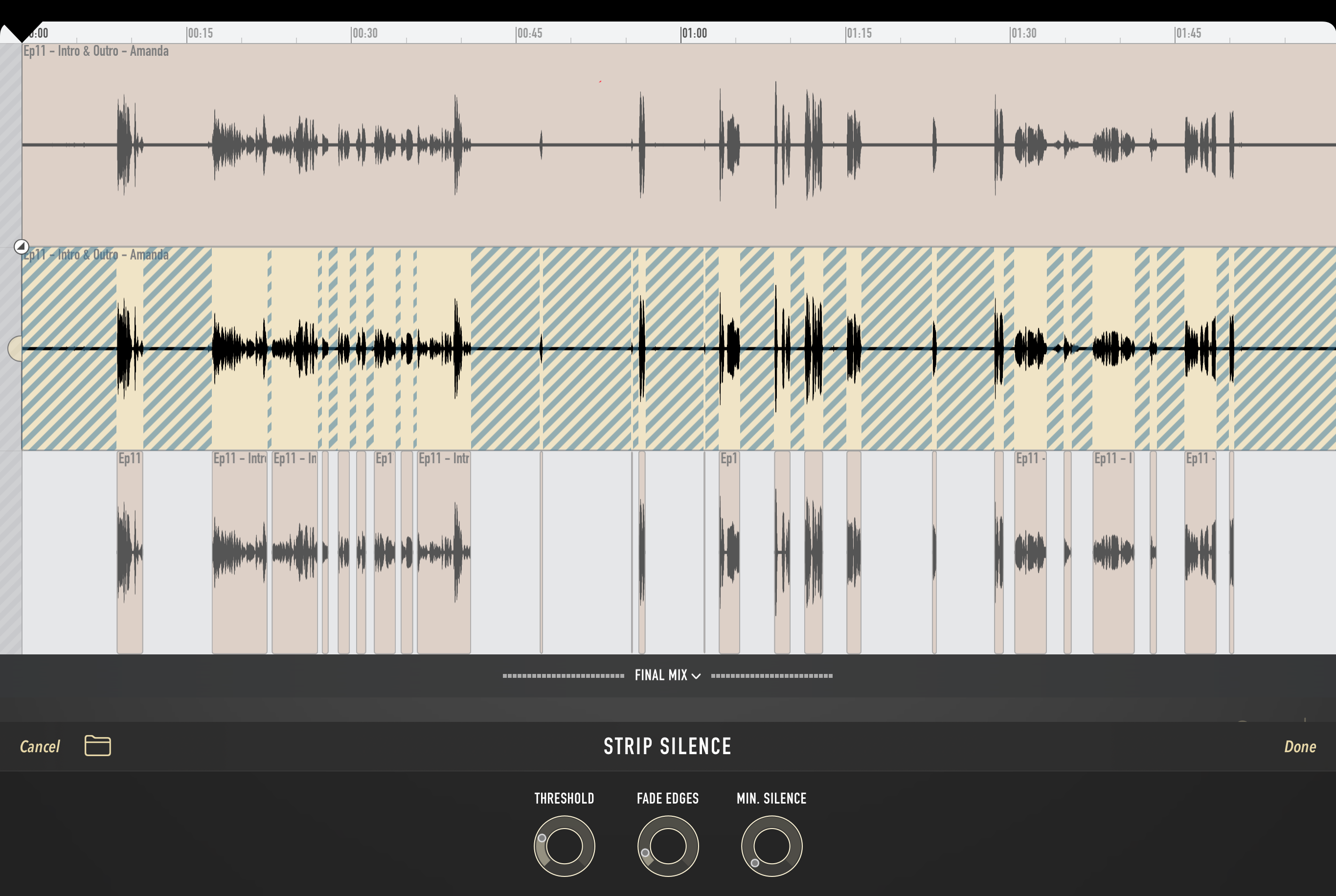Select the striped Ep11 Intro & Outro clip label
The image size is (1336, 896).
coord(95,255)
